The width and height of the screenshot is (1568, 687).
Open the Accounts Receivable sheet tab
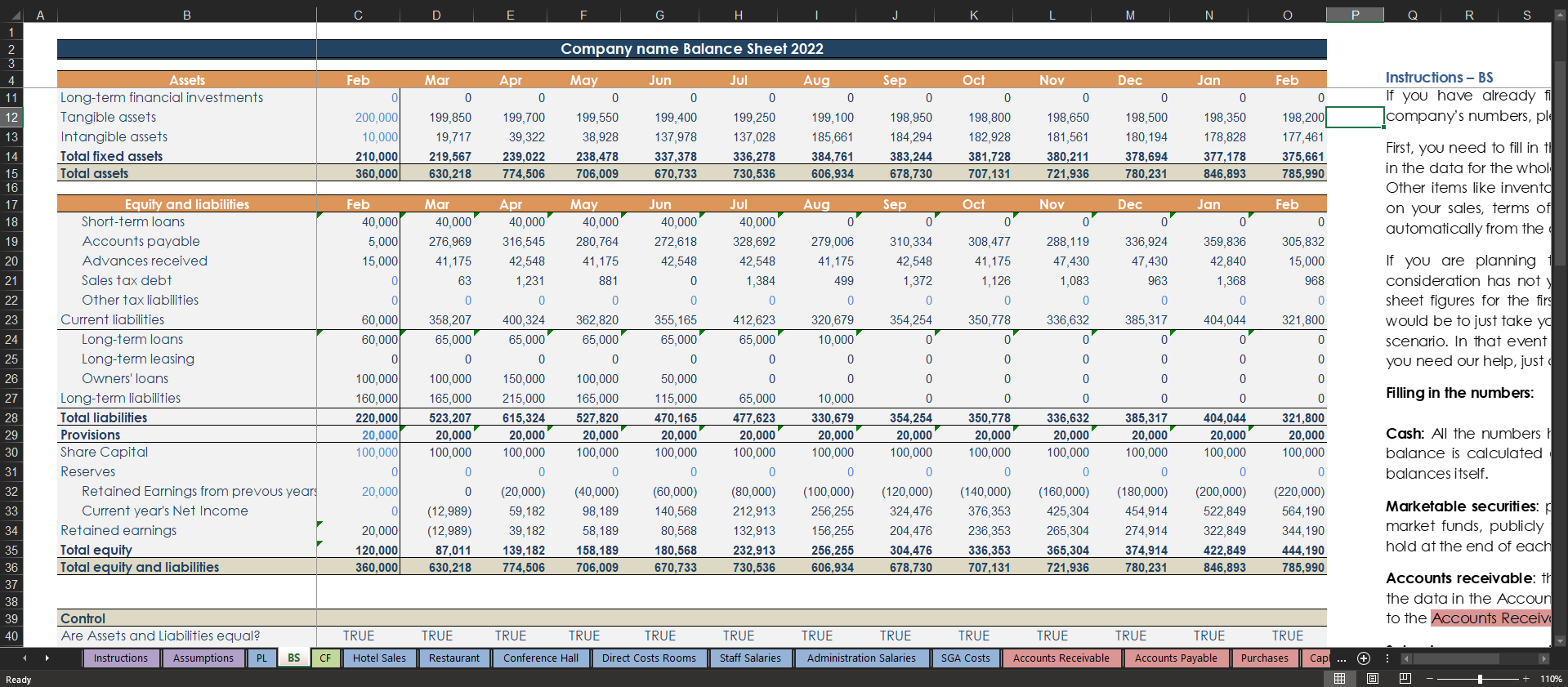[1061, 658]
